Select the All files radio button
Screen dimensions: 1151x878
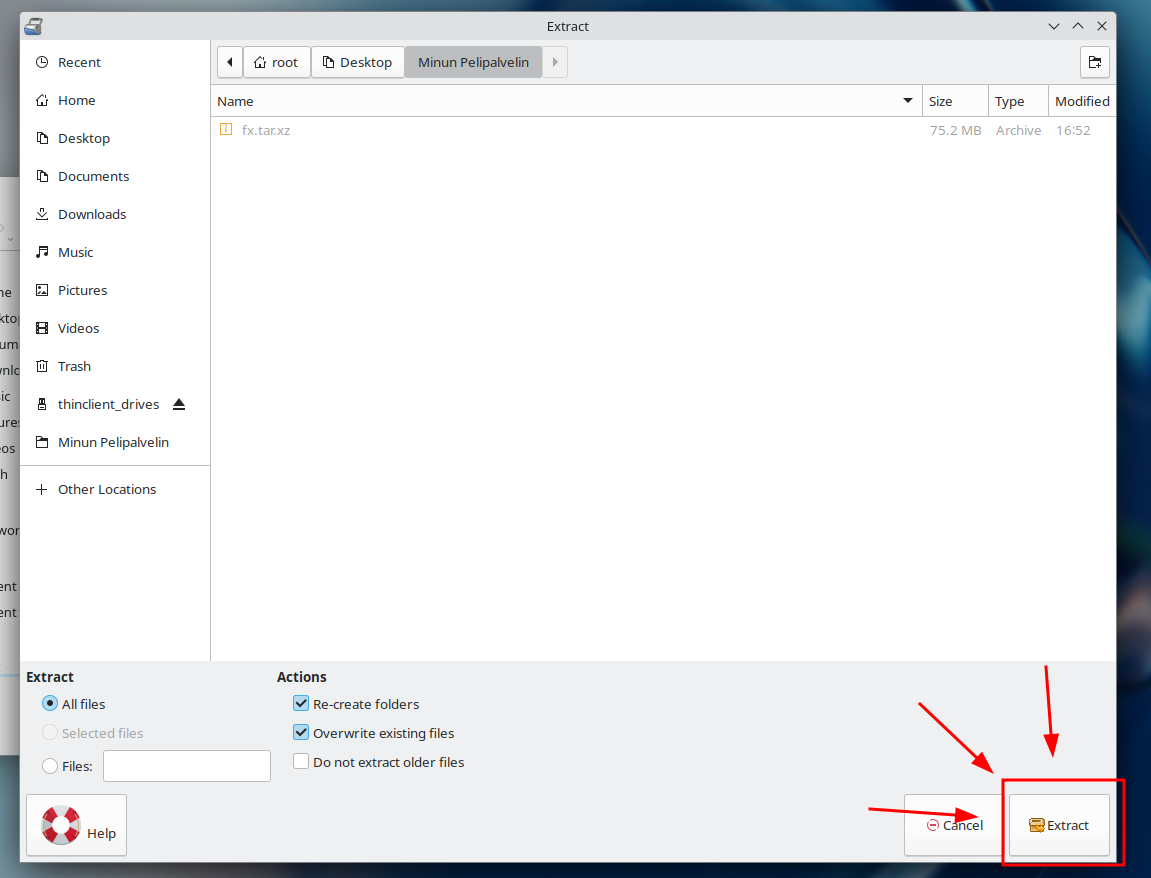(x=50, y=704)
